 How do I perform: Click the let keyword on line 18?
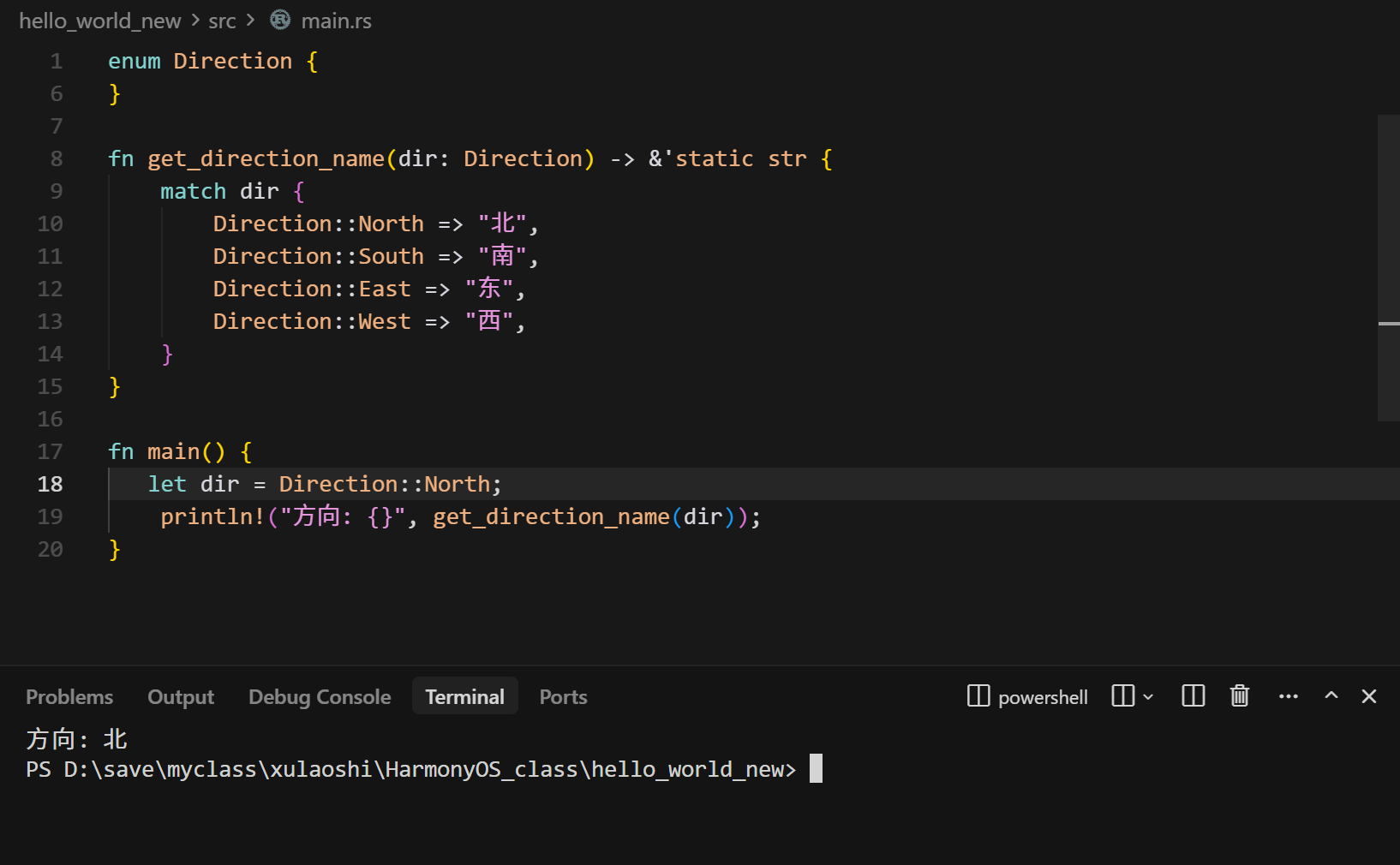pos(167,484)
